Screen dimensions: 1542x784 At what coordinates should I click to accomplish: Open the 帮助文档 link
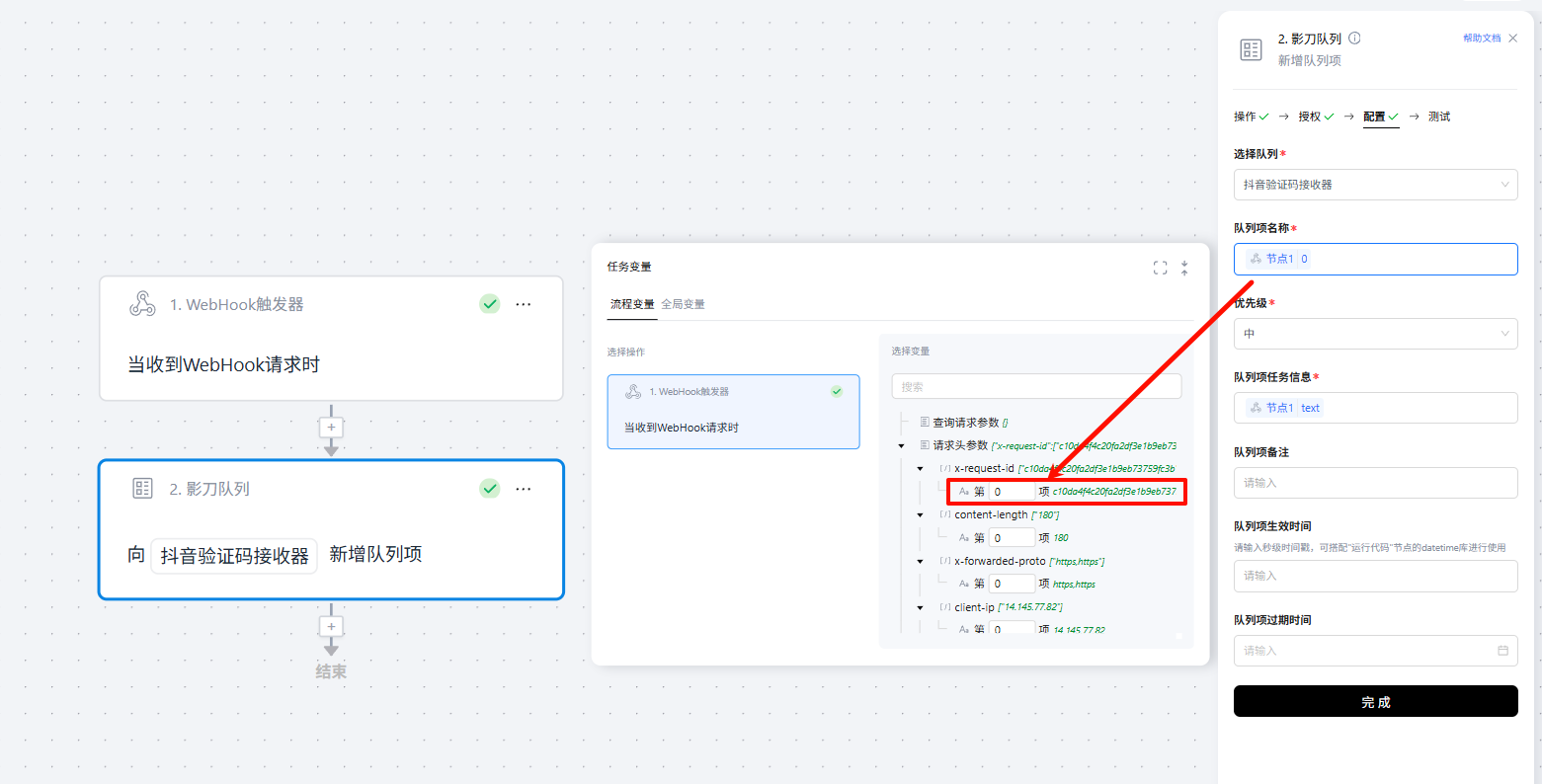coord(1481,39)
